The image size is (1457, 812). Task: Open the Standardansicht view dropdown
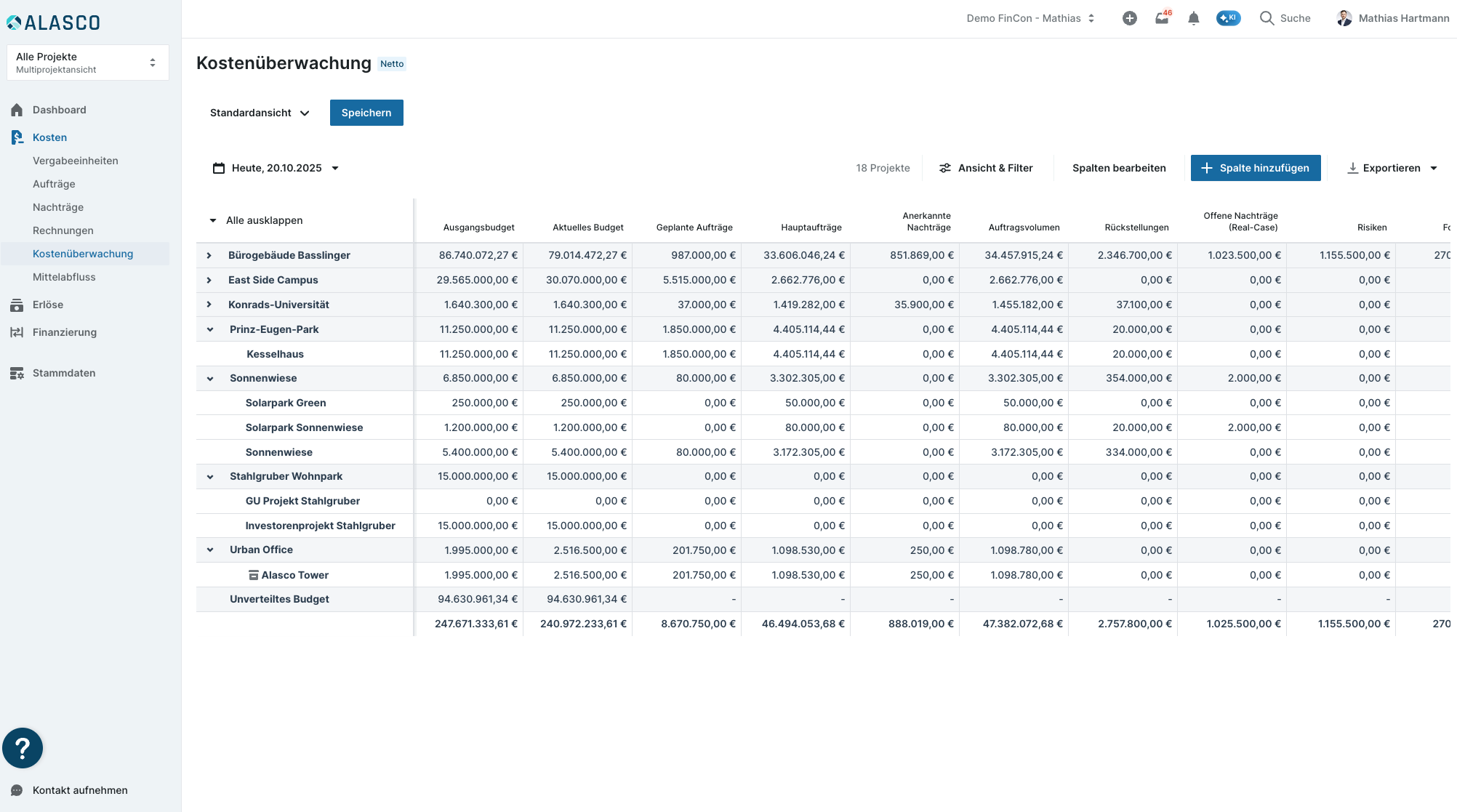tap(260, 113)
